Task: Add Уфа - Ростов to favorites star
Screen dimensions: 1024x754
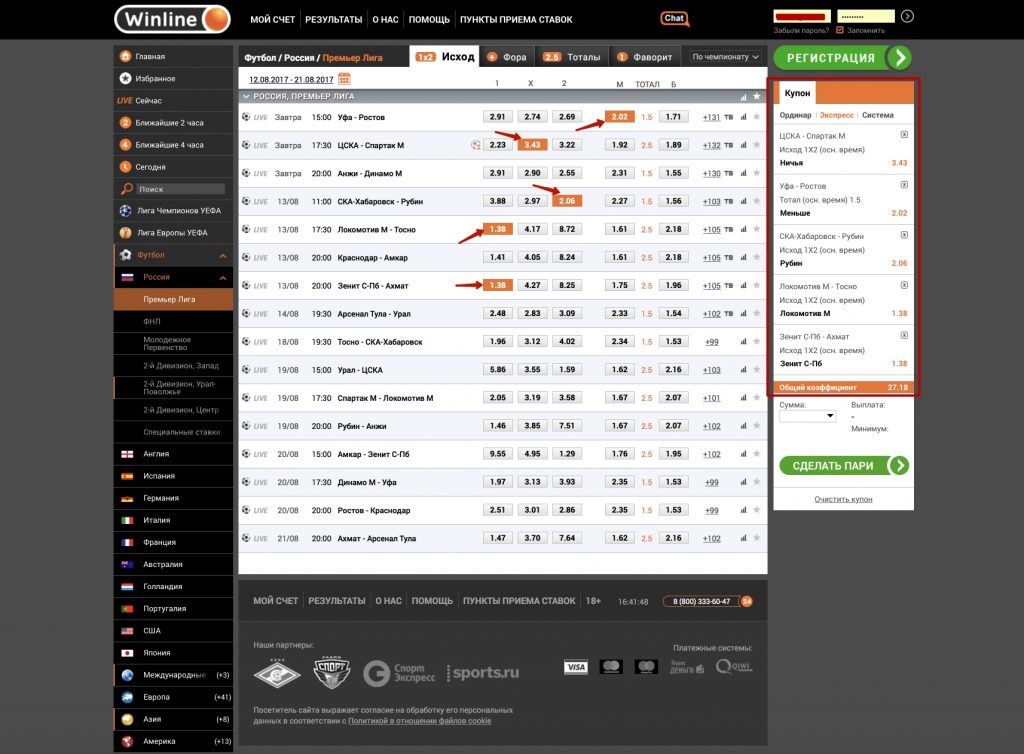Action: tap(756, 117)
